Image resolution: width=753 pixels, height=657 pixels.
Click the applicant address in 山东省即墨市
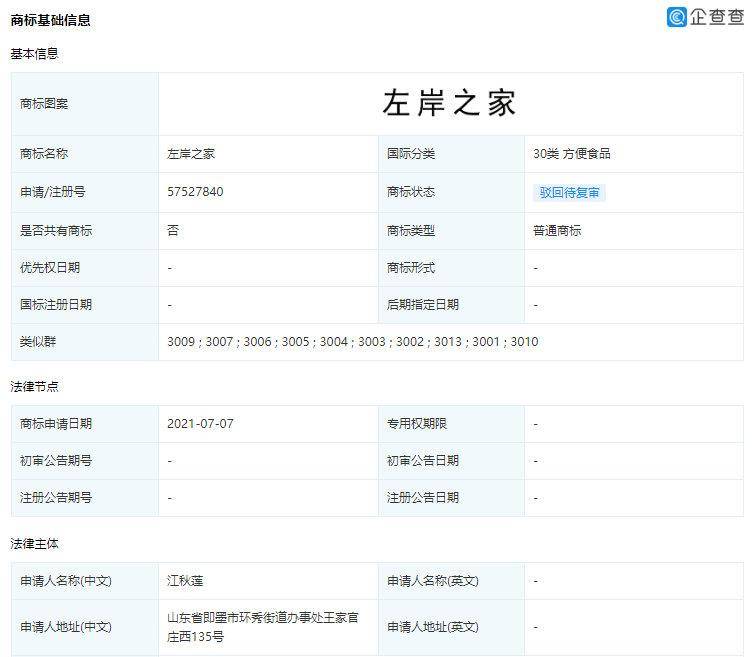tap(263, 627)
